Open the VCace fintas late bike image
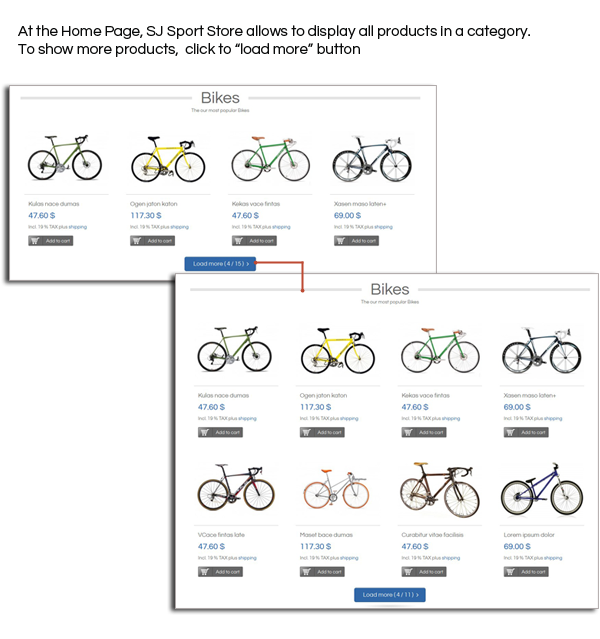 (235, 492)
